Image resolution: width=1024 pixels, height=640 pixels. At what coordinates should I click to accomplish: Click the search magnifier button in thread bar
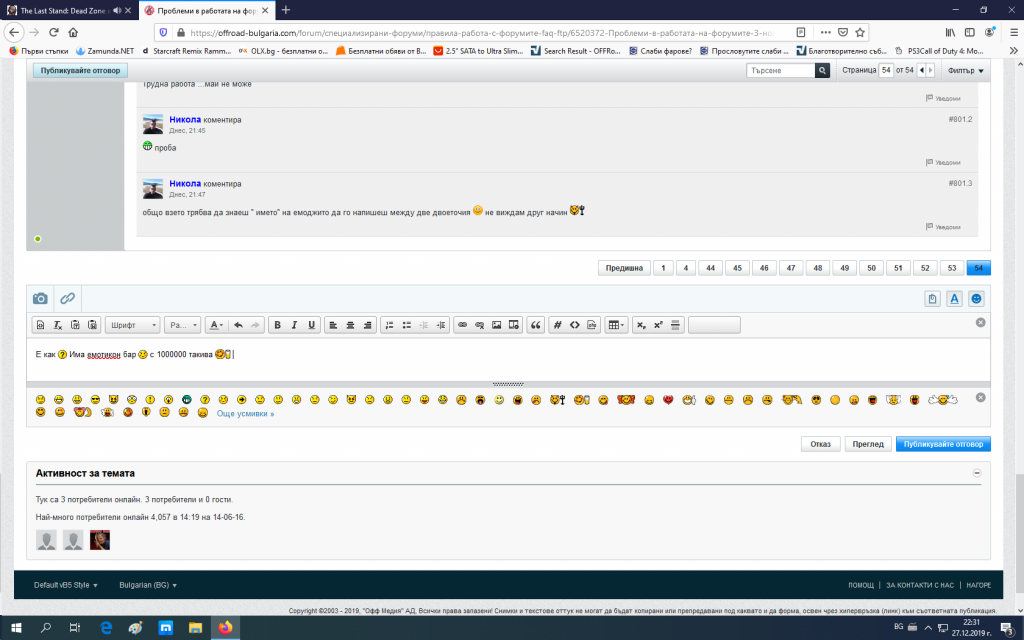pyautogui.click(x=822, y=70)
